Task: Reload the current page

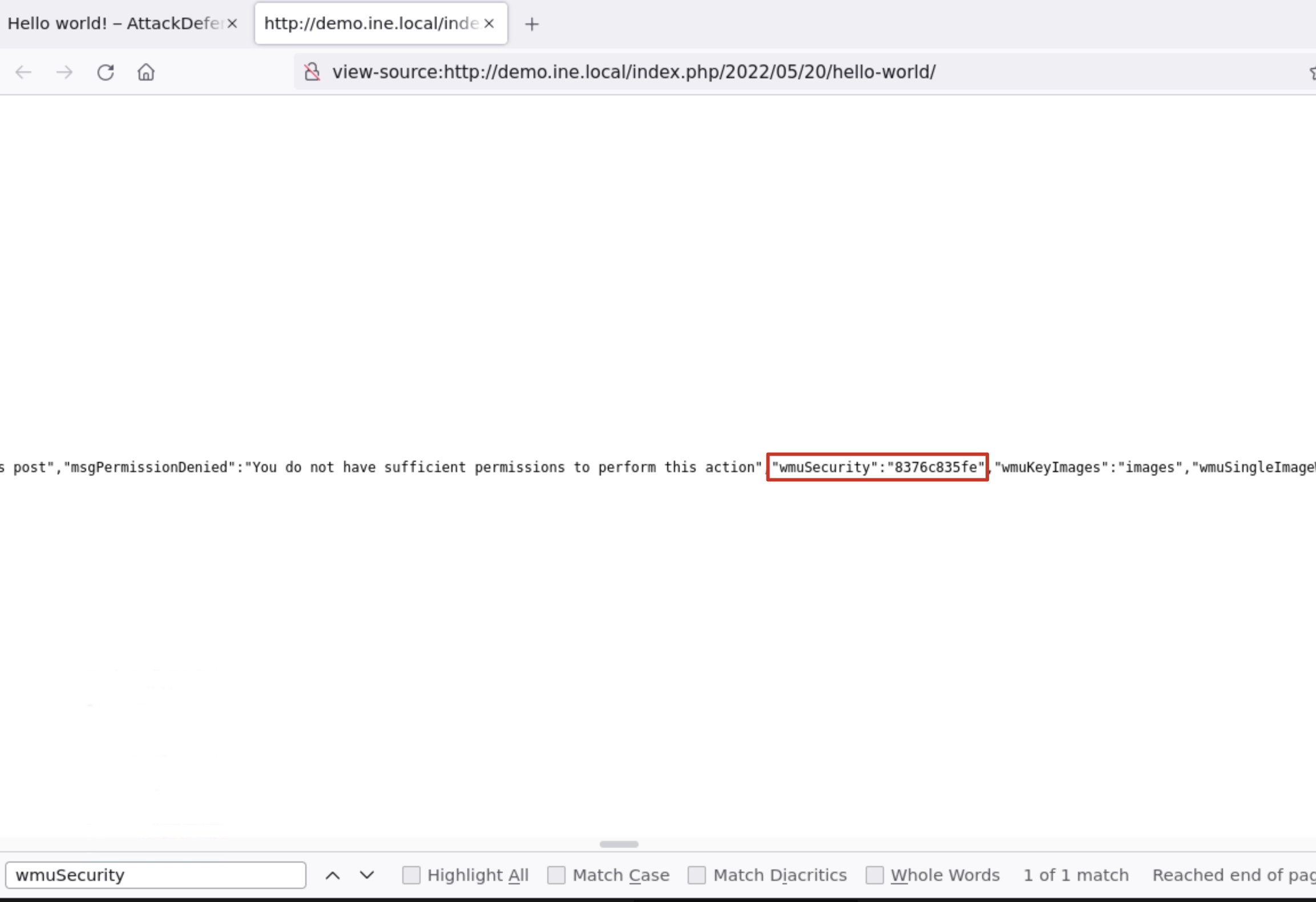Action: point(106,72)
